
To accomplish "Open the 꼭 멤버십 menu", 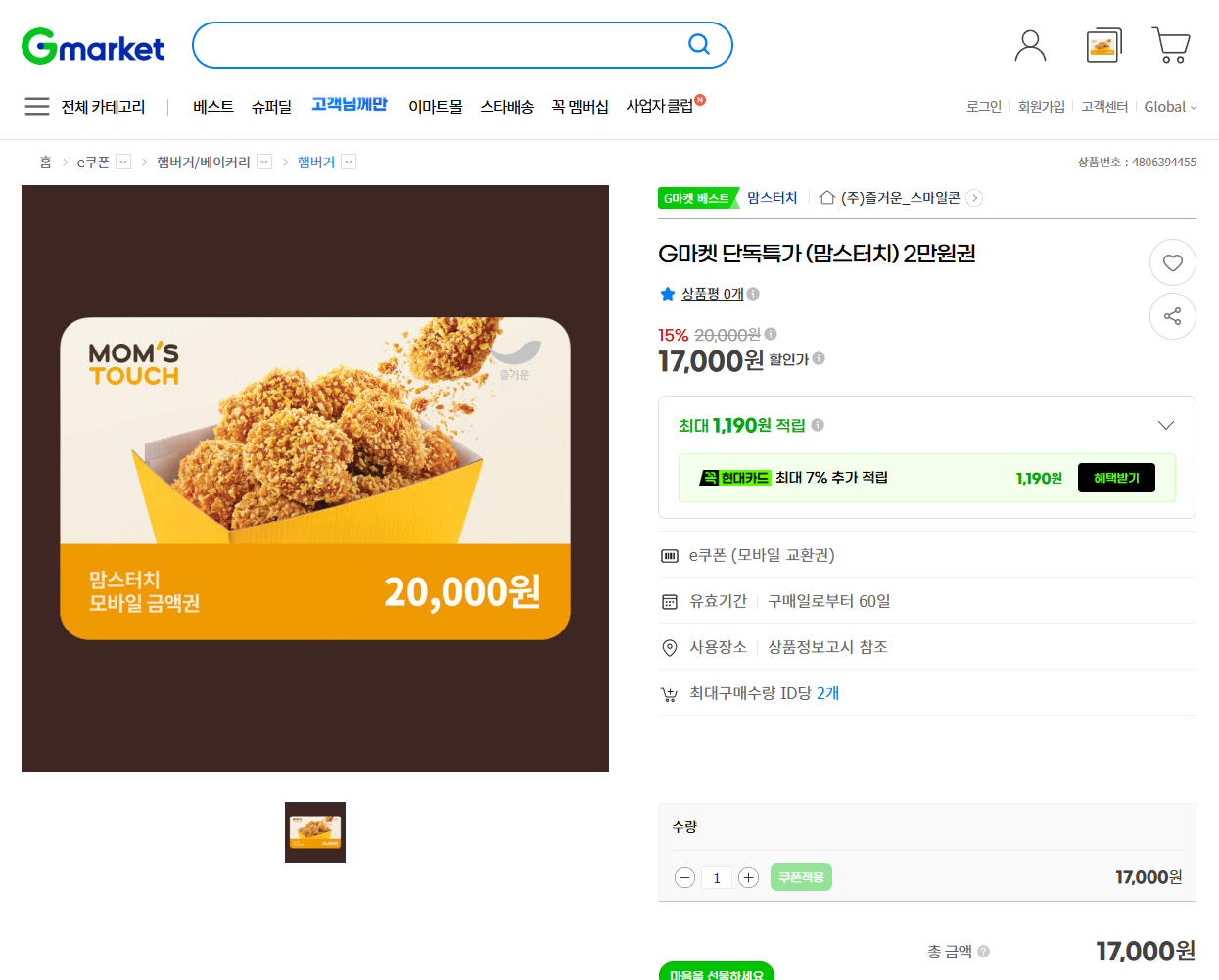I will click(581, 106).
